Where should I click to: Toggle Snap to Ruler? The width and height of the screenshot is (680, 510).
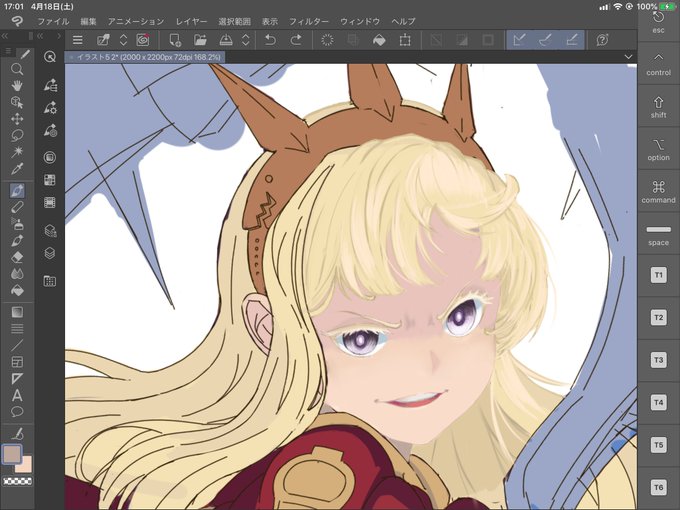pyautogui.click(x=519, y=40)
